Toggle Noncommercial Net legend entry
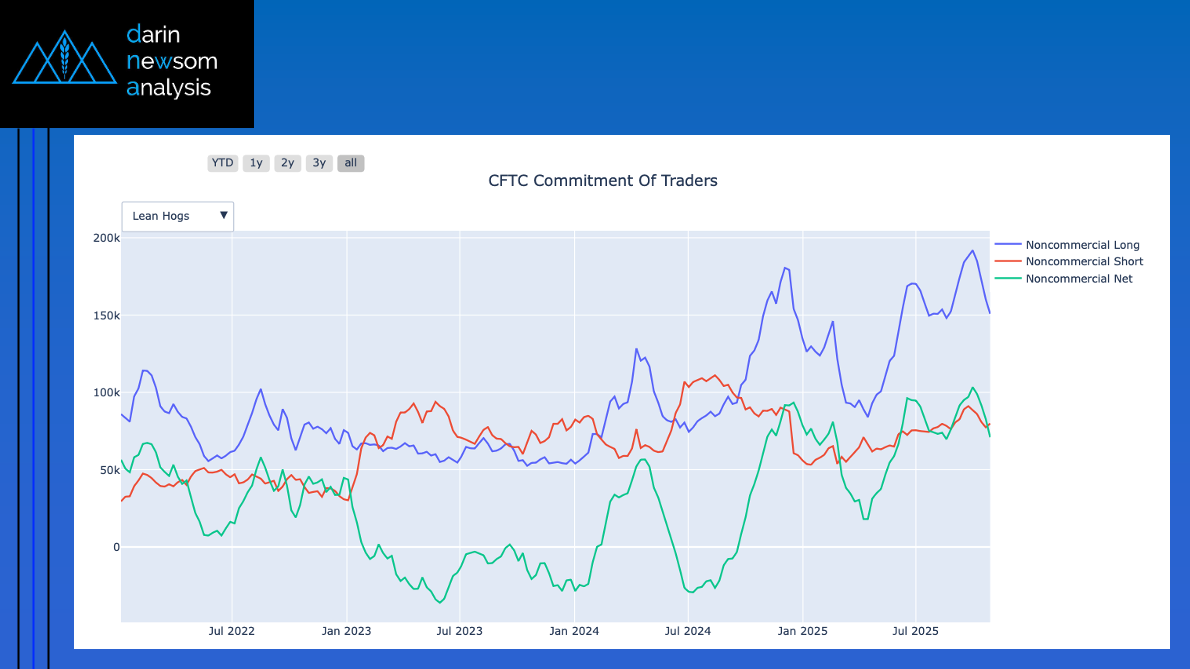 tap(1079, 279)
